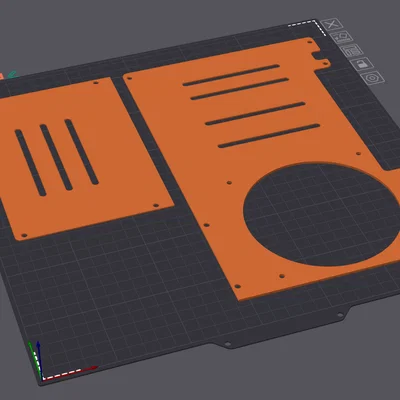Click the teal arrow icon at the left edge
Image resolution: width=400 pixels, height=400 pixels.
tap(12, 74)
